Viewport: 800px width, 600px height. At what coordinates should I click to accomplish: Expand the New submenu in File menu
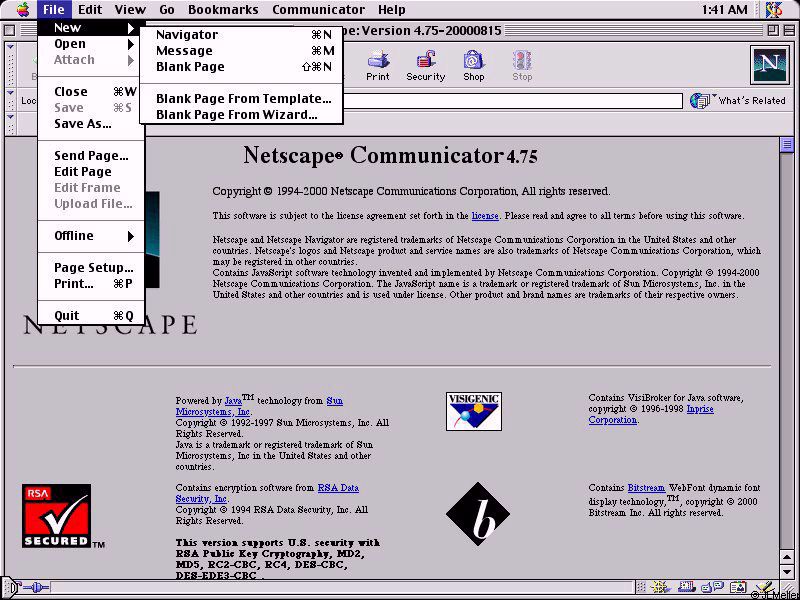point(91,28)
